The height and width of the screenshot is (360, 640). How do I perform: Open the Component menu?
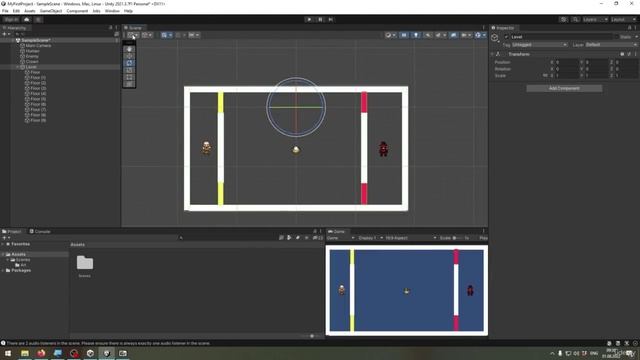77,11
